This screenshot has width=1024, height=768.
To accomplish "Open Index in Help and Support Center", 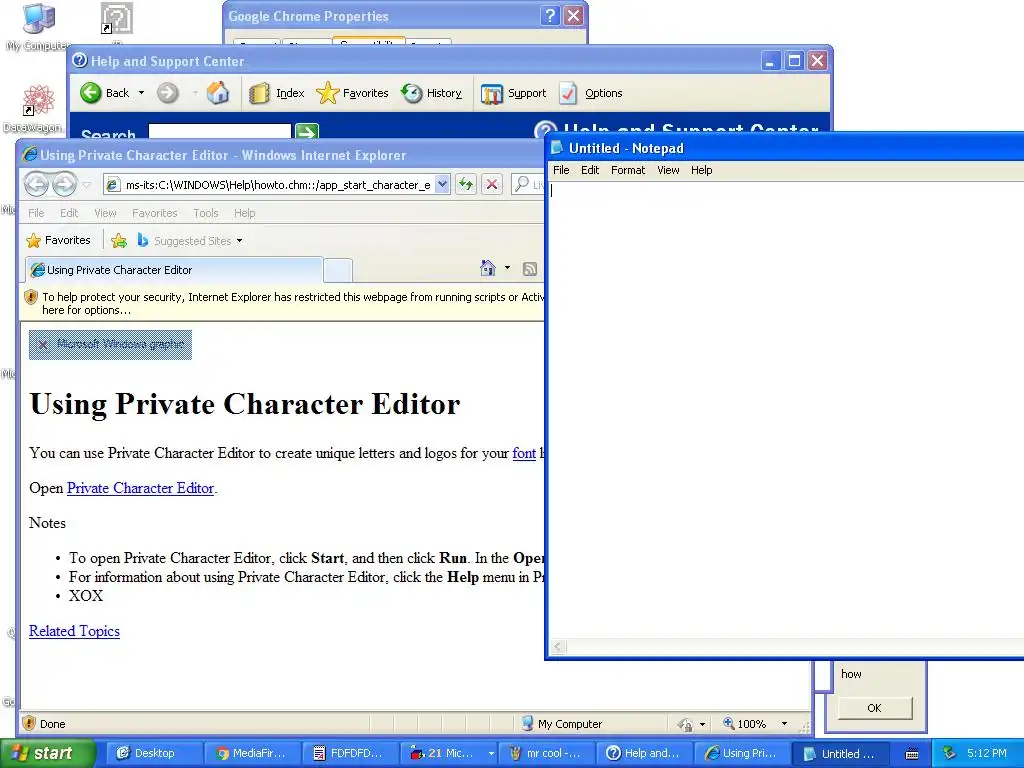I will [x=277, y=93].
